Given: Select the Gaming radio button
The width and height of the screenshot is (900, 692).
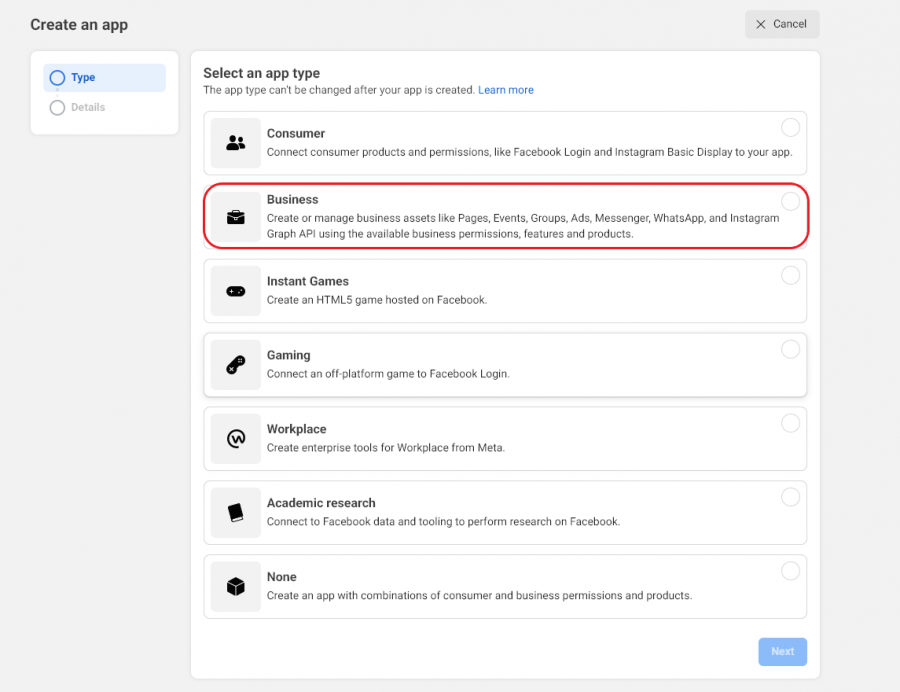Looking at the screenshot, I should [x=790, y=349].
